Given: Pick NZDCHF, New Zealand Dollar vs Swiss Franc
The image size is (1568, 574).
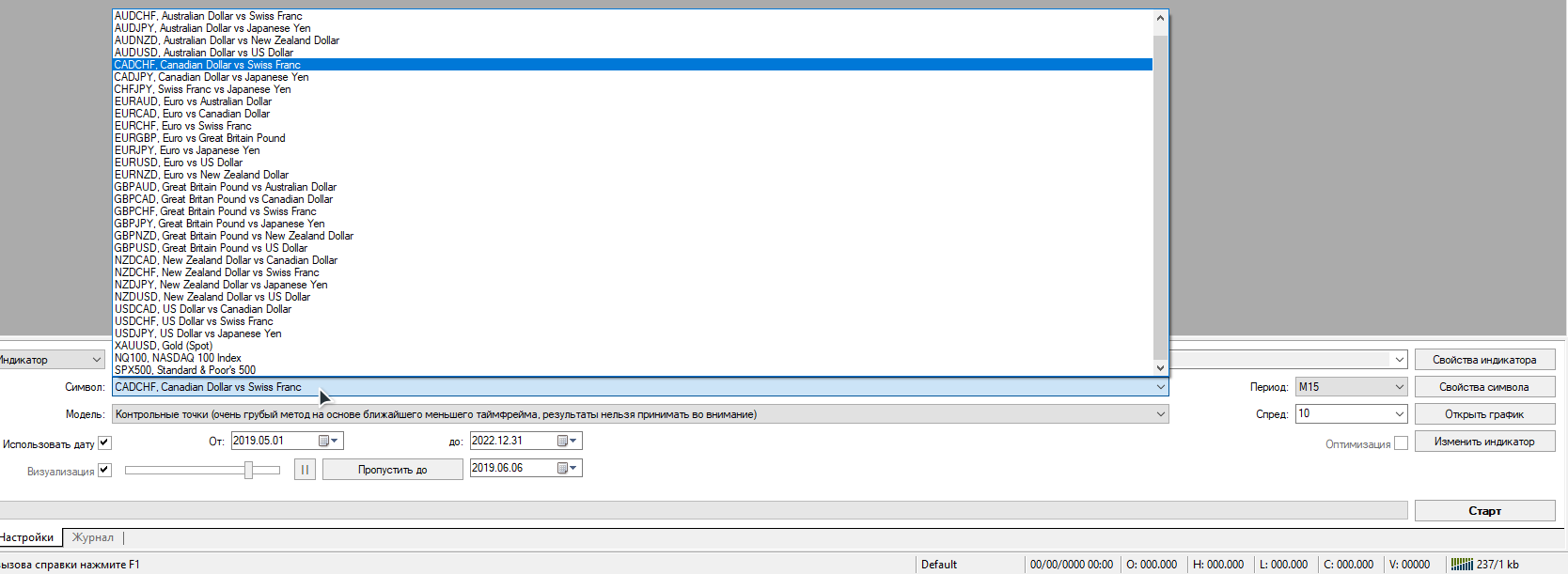Looking at the screenshot, I should pyautogui.click(x=633, y=272).
